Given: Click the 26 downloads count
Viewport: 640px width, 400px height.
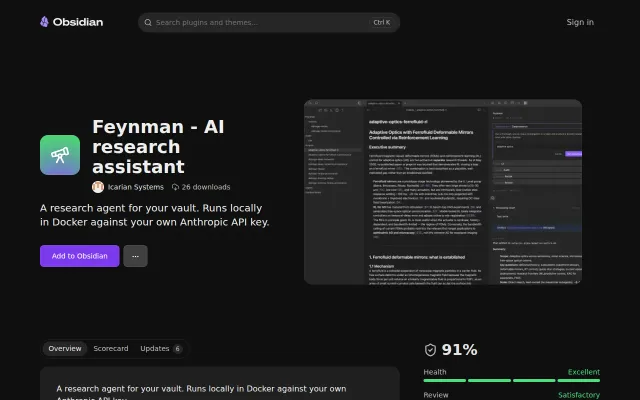Looking at the screenshot, I should click(206, 187).
